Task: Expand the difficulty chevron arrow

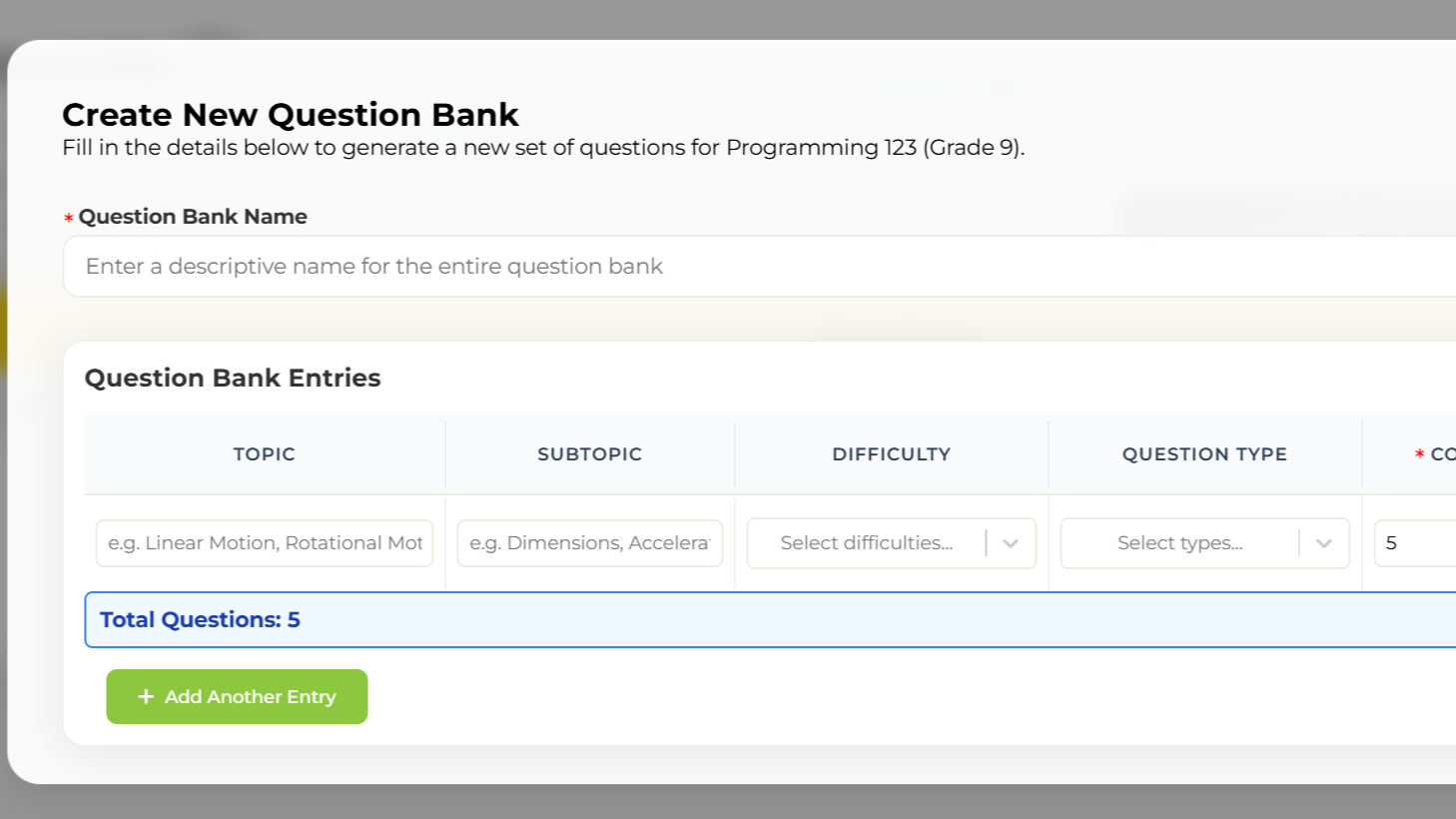Action: click(1011, 542)
